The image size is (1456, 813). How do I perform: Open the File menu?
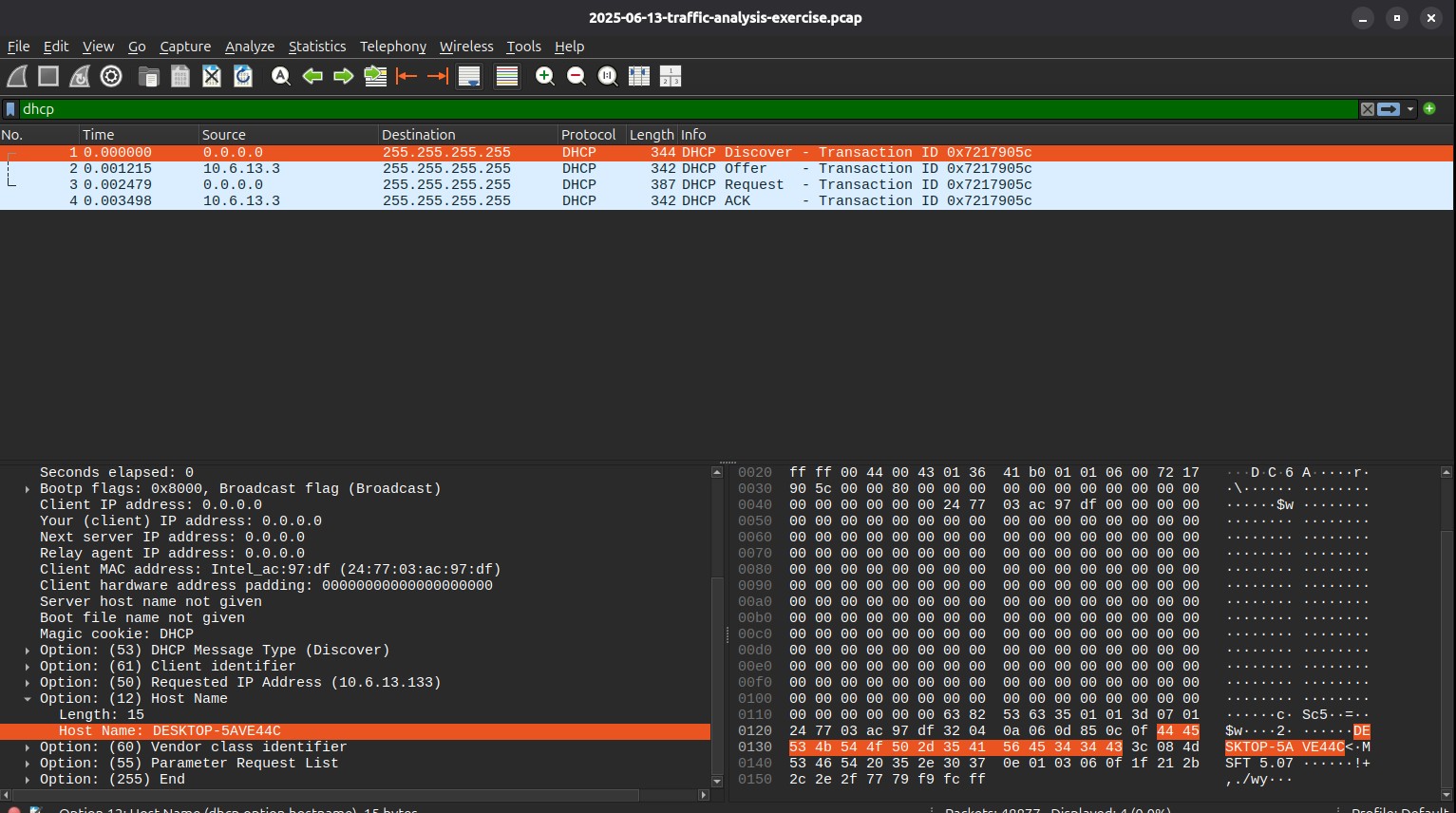click(19, 47)
